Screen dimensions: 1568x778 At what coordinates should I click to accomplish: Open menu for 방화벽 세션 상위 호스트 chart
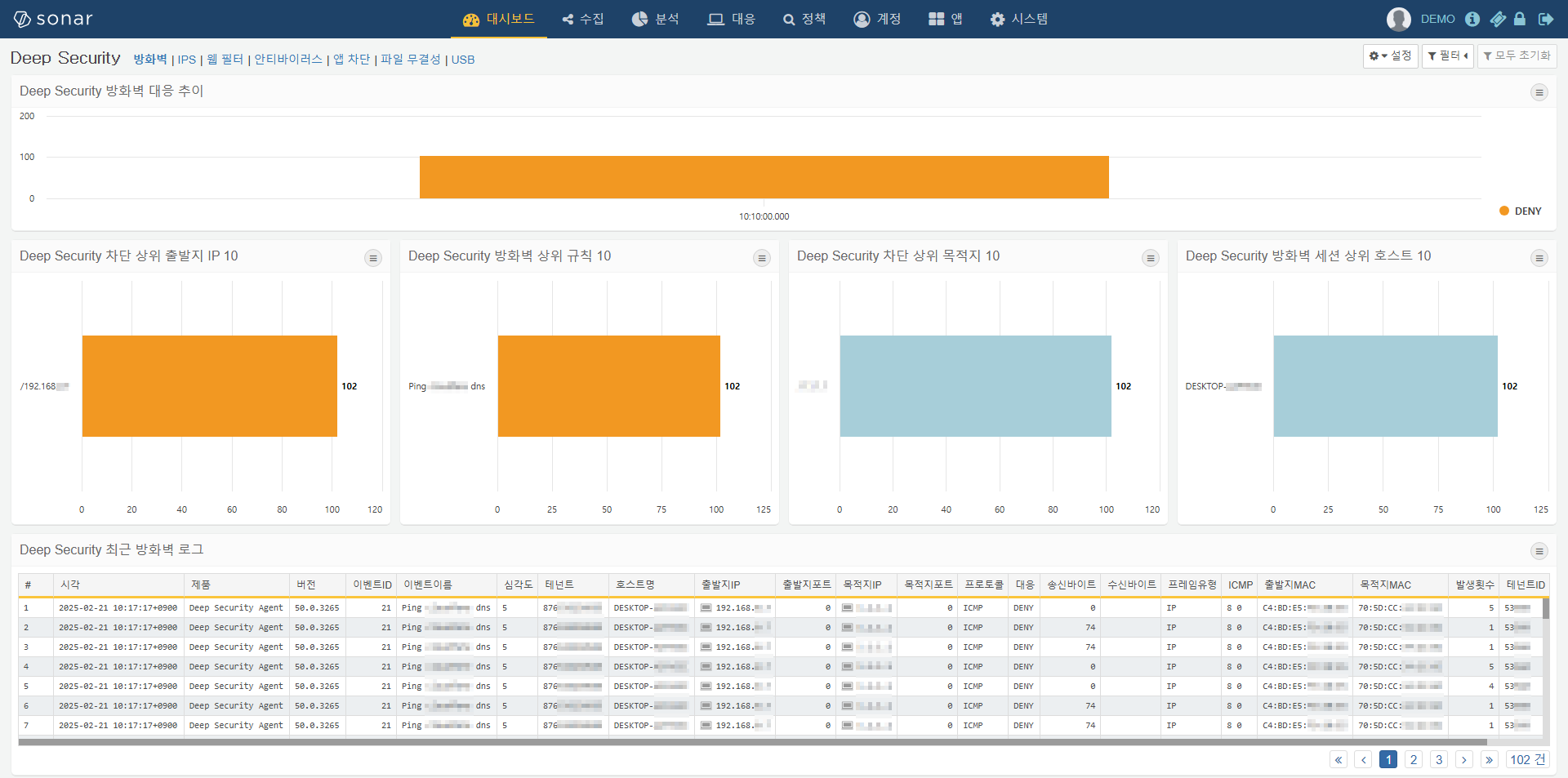1539,258
